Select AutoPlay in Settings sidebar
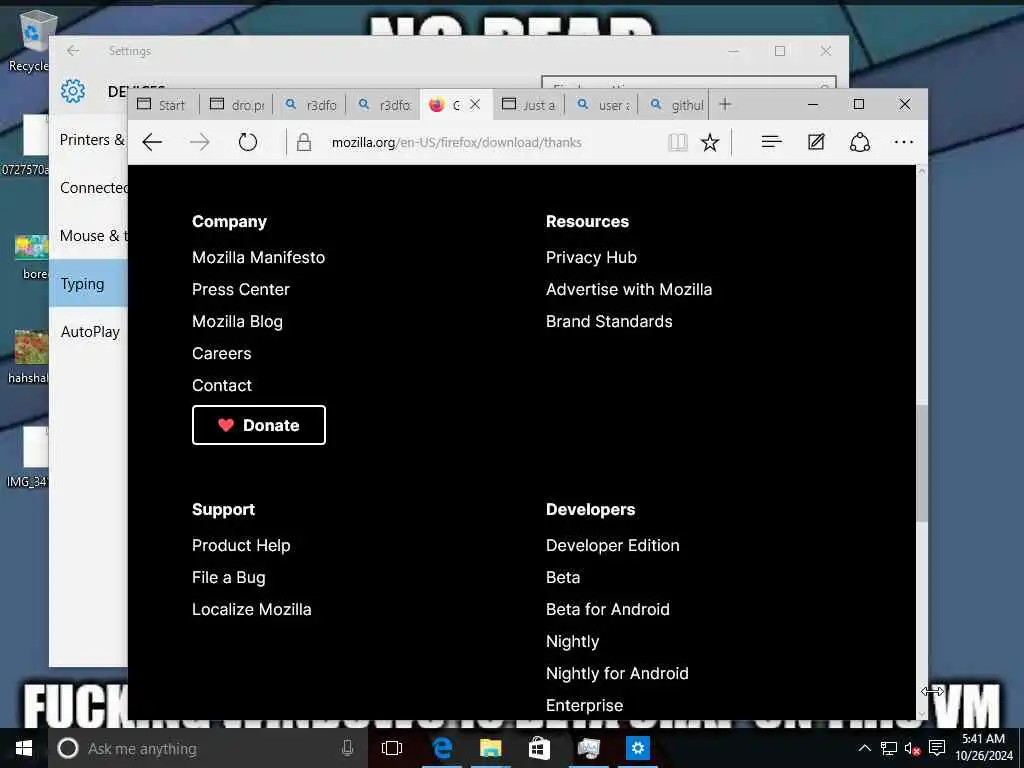Viewport: 1024px width, 768px height. (90, 332)
